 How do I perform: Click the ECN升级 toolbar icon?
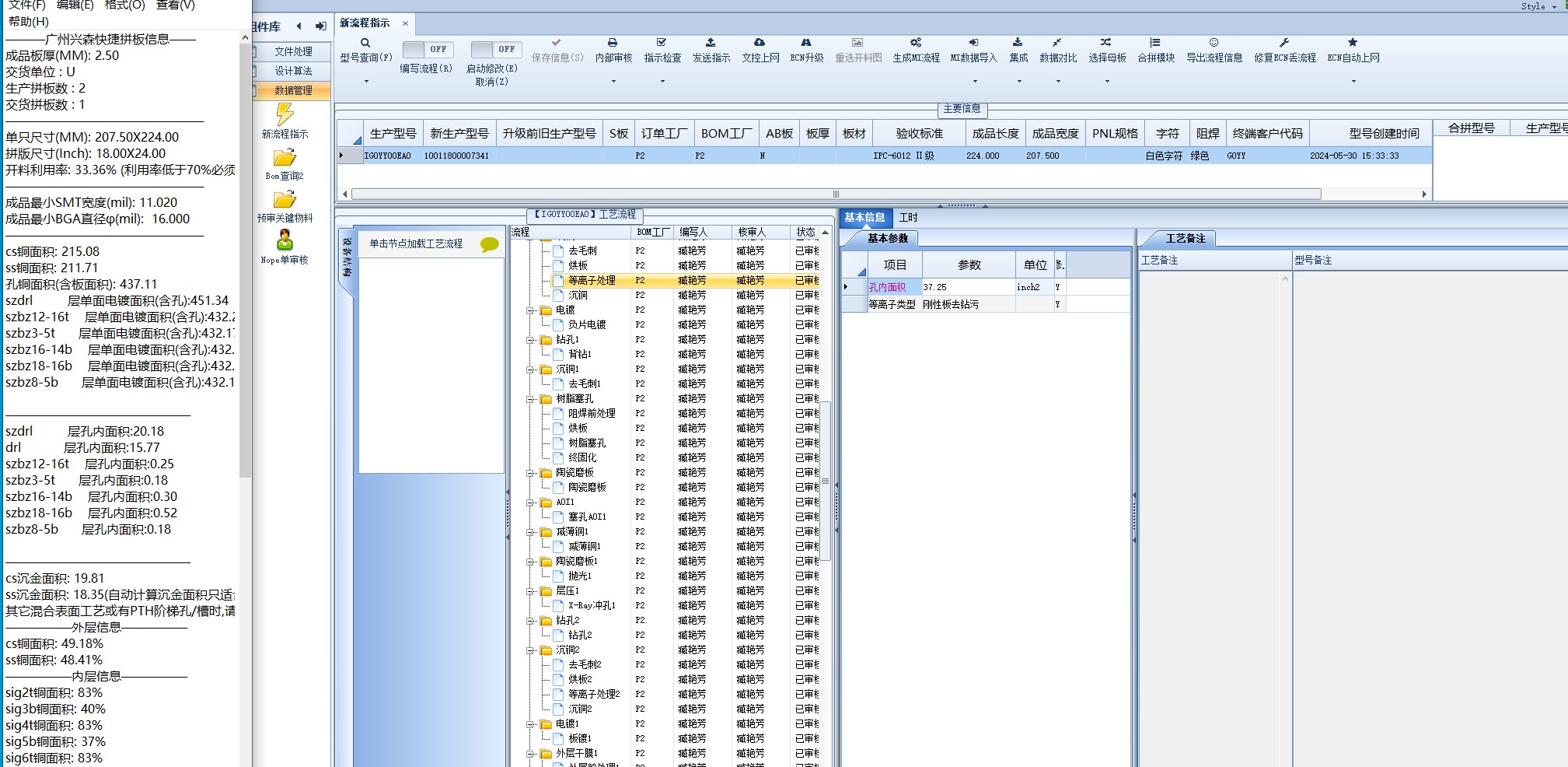pos(806,43)
